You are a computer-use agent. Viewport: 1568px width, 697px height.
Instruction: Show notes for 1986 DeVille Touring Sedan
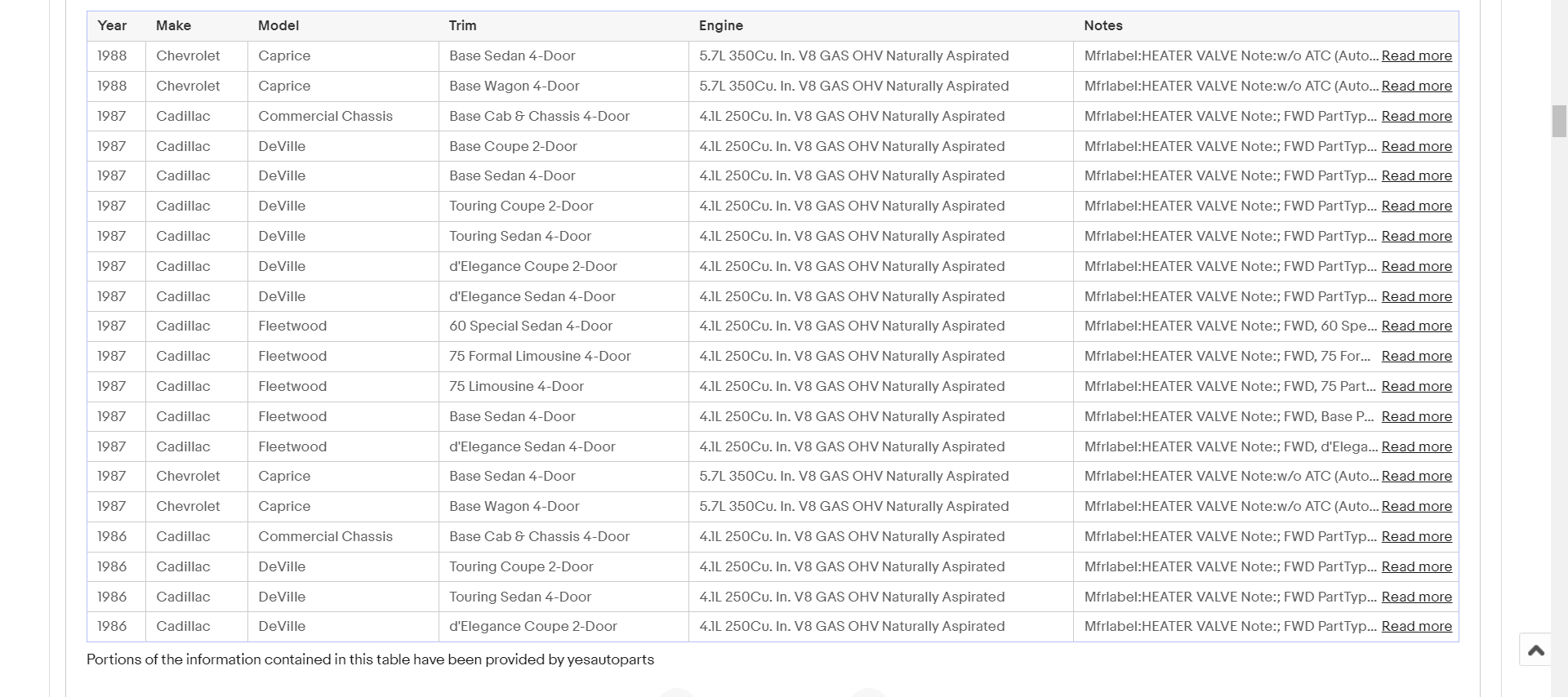click(1416, 597)
